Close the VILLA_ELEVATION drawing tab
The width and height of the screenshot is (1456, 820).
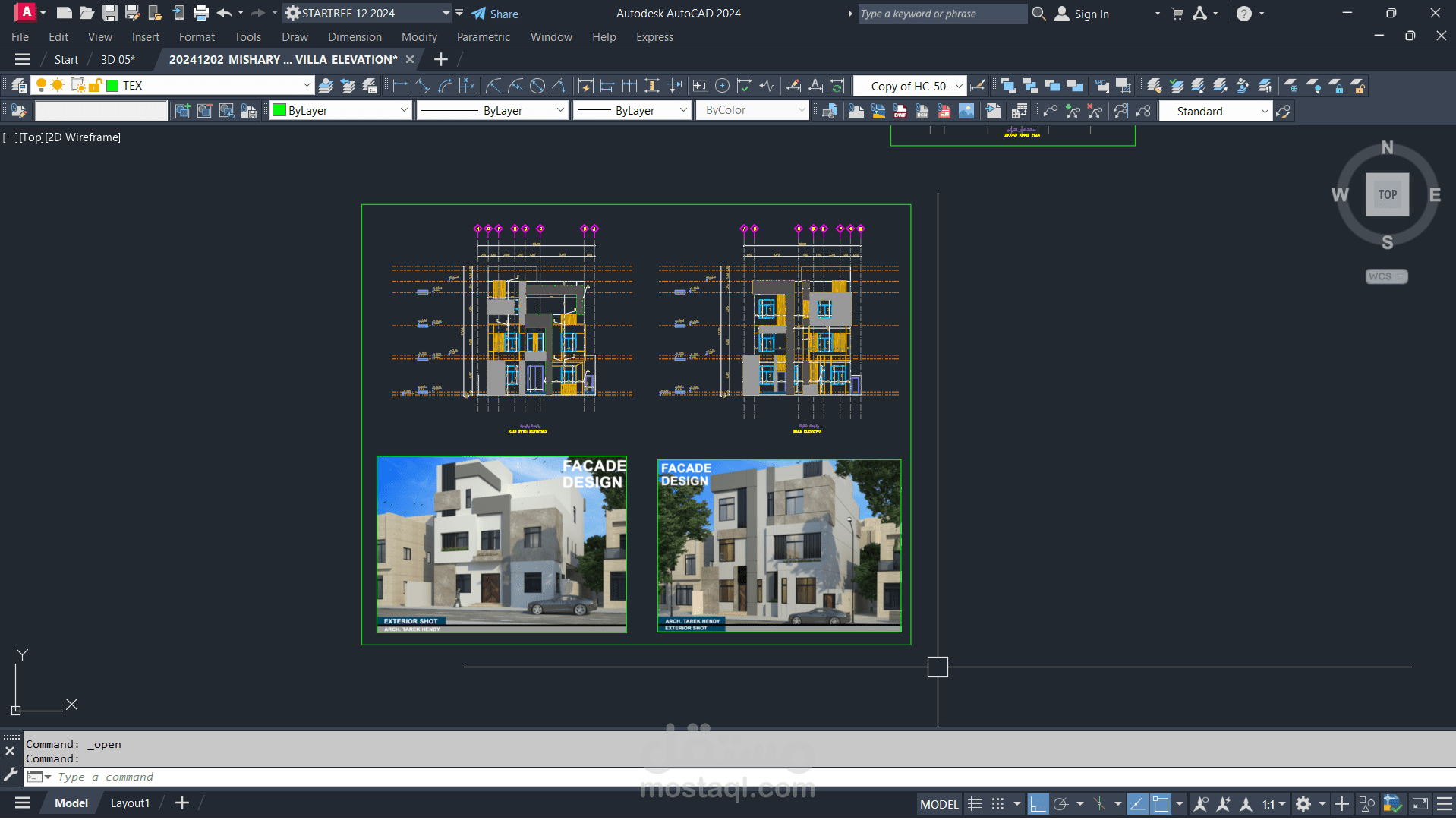(410, 59)
